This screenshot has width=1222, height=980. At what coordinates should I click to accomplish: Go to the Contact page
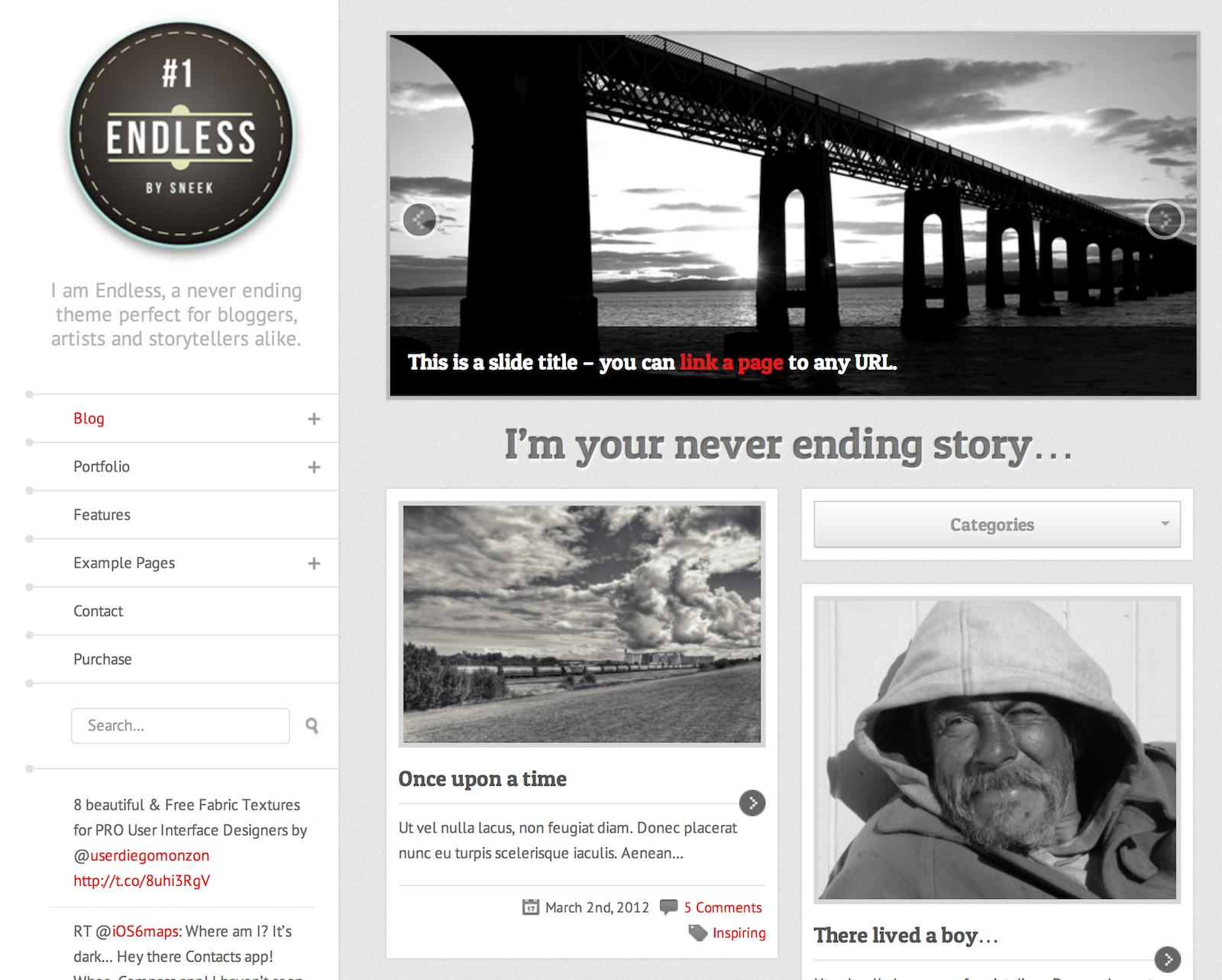pos(98,611)
